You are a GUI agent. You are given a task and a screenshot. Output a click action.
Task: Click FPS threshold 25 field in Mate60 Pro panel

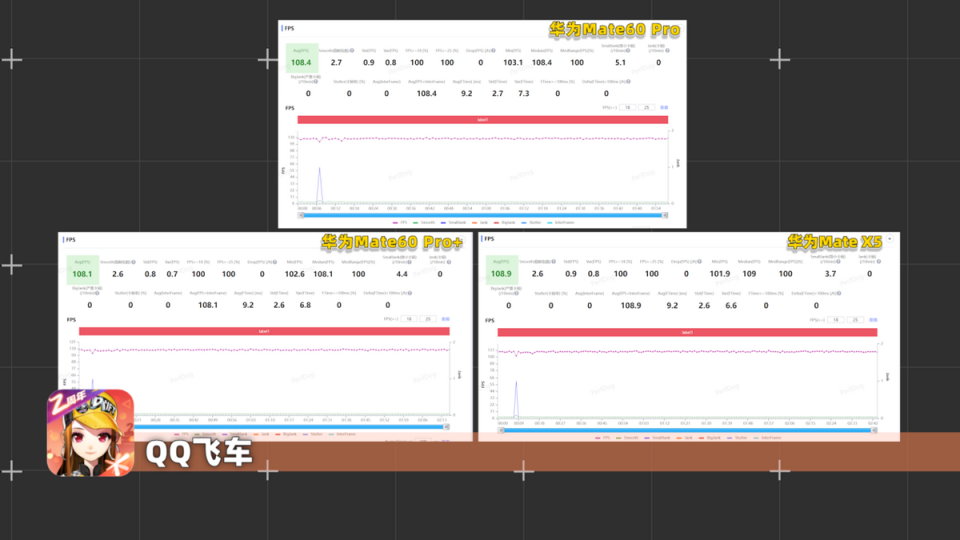tap(647, 108)
